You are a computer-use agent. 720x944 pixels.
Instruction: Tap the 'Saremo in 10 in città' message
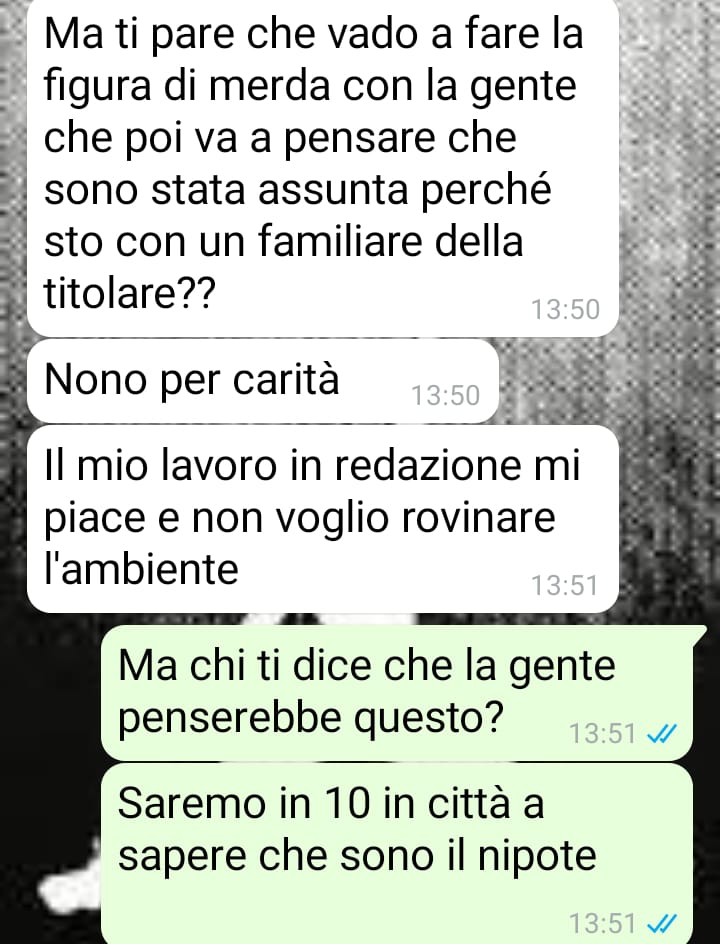(x=397, y=854)
